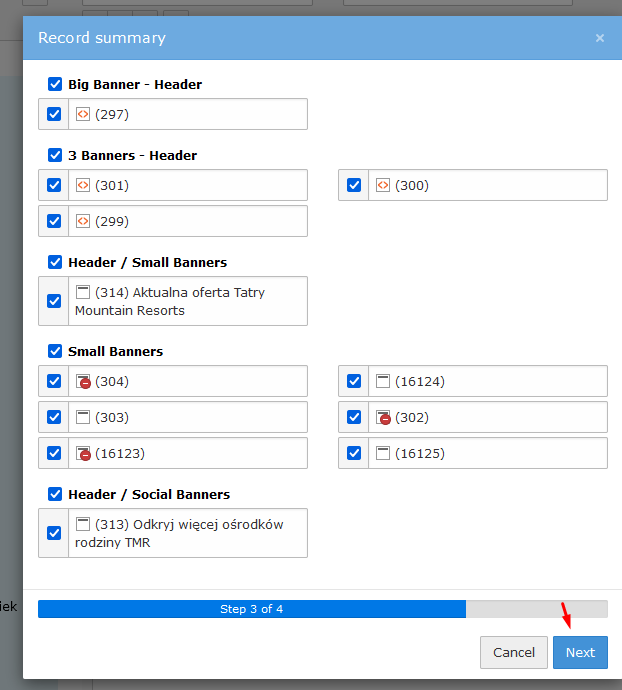Screen dimensions: 622x690
Task: Uncheck record 303 checkbox
Action: click(54, 417)
